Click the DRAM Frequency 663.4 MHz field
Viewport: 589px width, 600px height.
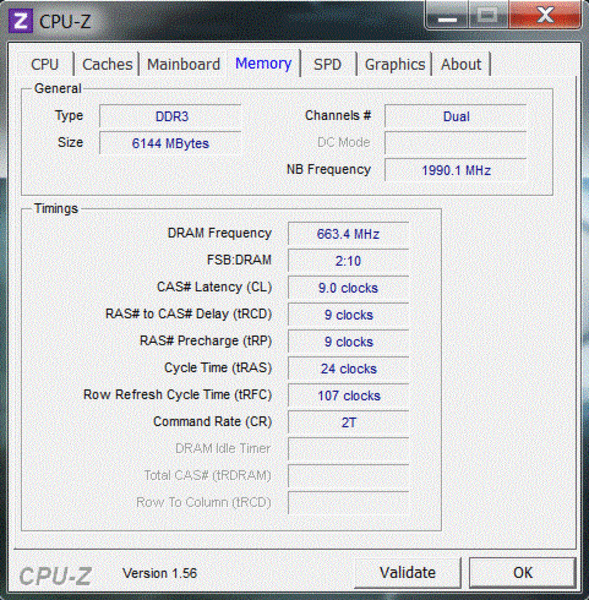tap(348, 233)
